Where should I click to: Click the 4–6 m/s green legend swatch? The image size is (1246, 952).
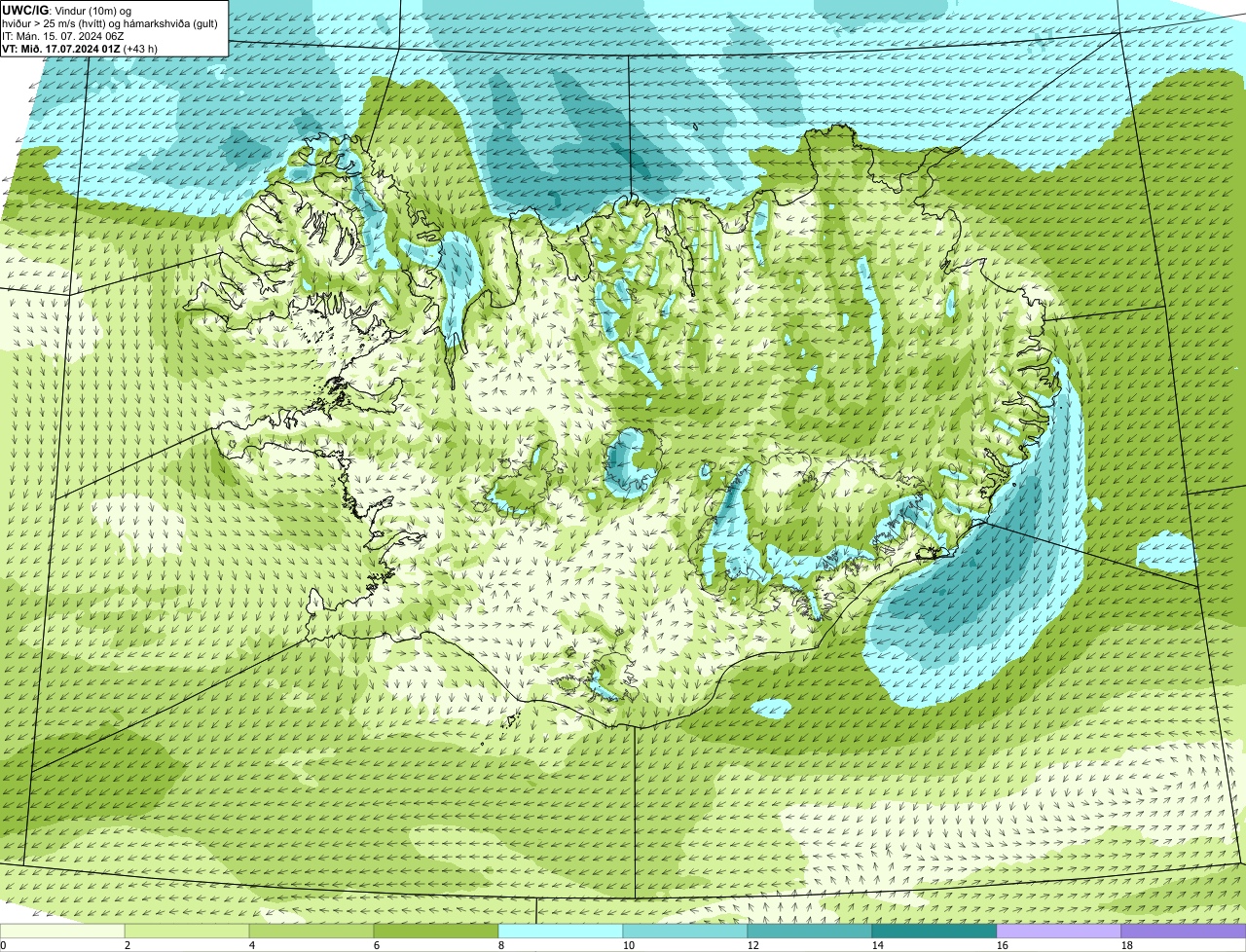tap(311, 931)
